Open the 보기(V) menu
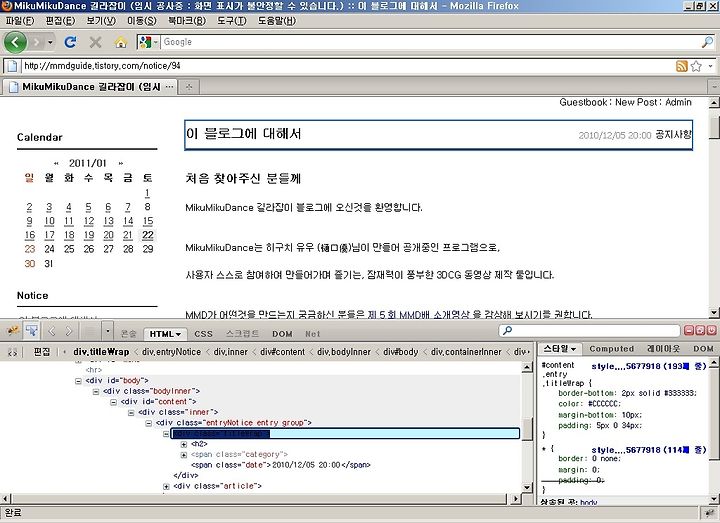Viewport: 720px width, 523px height. click(x=101, y=21)
